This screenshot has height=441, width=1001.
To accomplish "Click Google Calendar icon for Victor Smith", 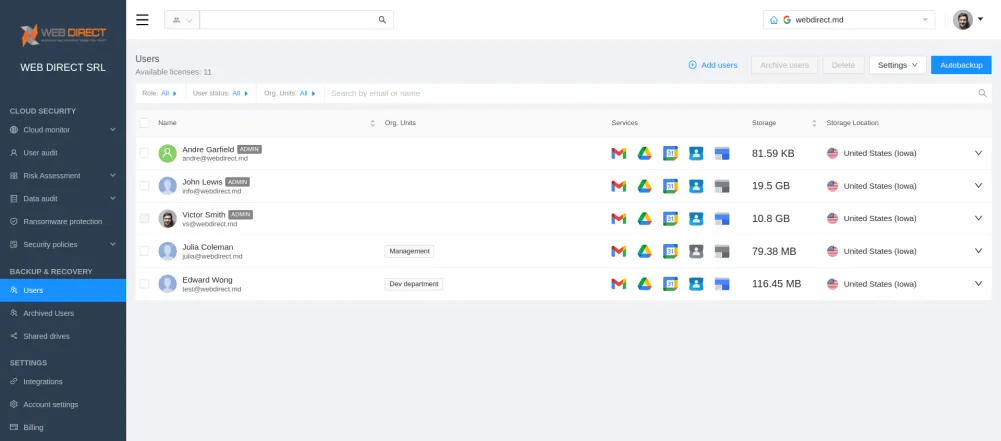I will click(671, 218).
